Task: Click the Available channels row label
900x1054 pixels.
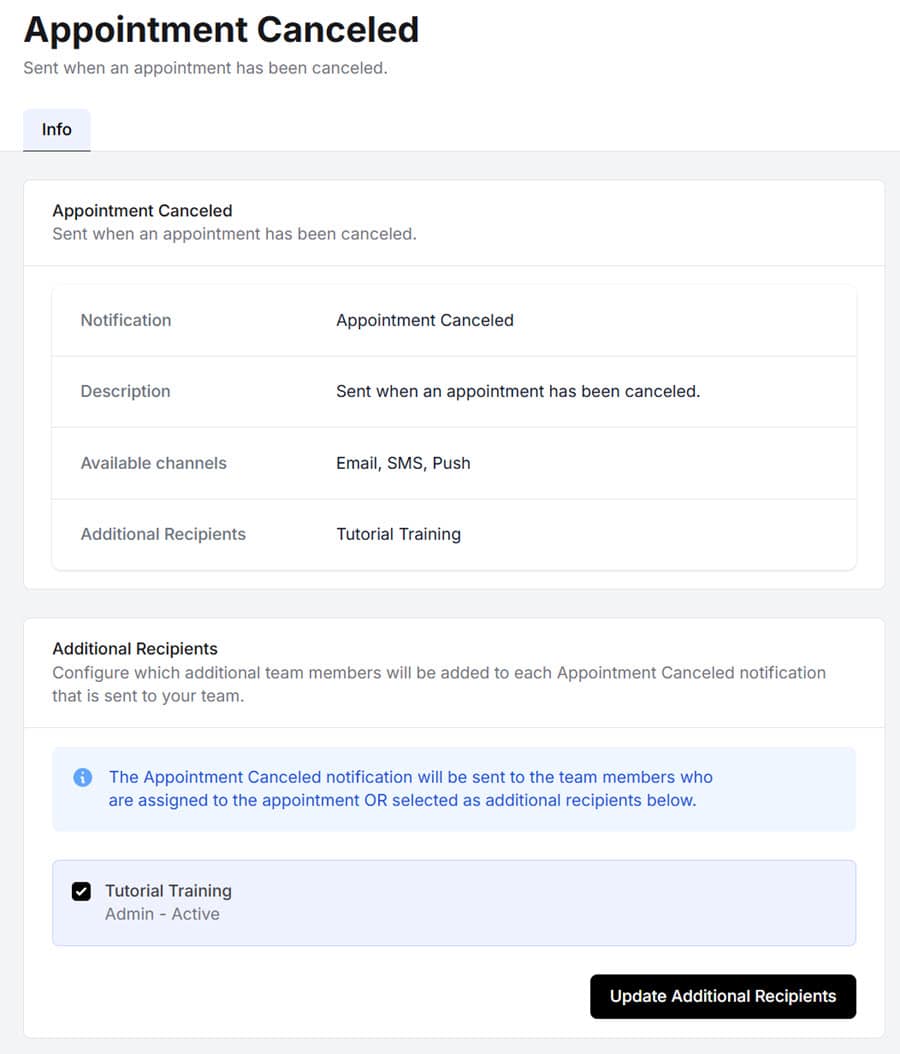Action: [x=153, y=463]
